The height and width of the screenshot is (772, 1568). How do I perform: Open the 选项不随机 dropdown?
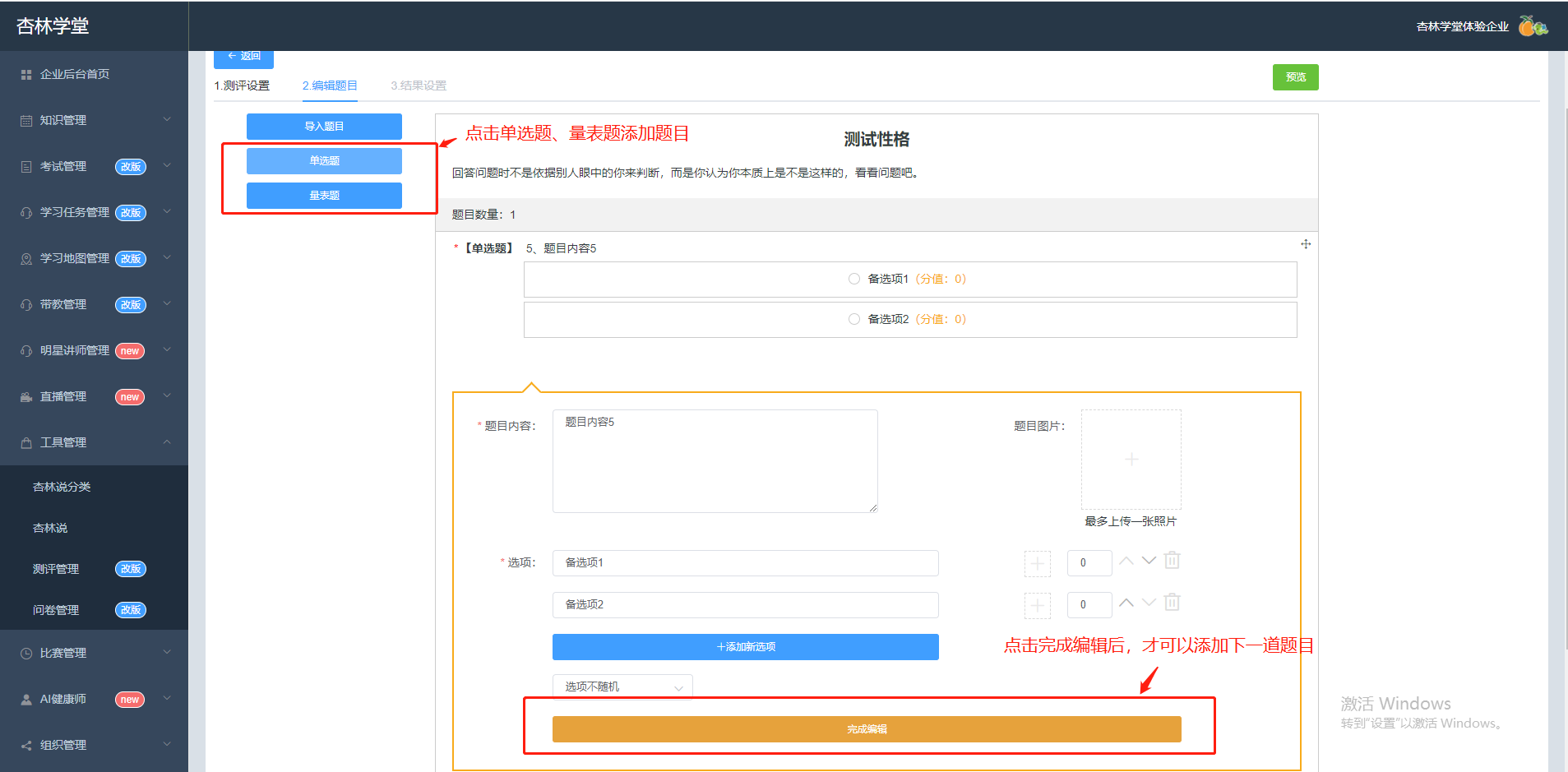[x=622, y=686]
